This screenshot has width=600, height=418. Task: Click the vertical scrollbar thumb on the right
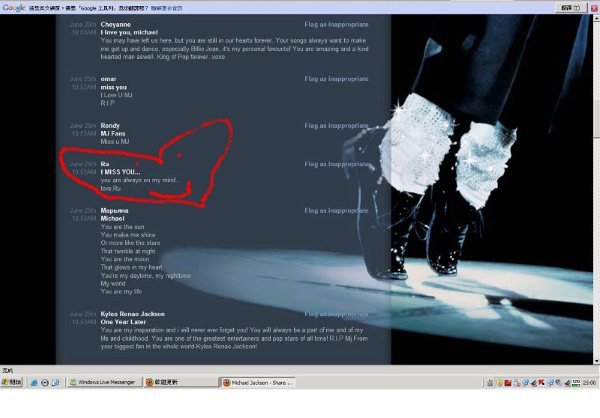pyautogui.click(x=596, y=118)
